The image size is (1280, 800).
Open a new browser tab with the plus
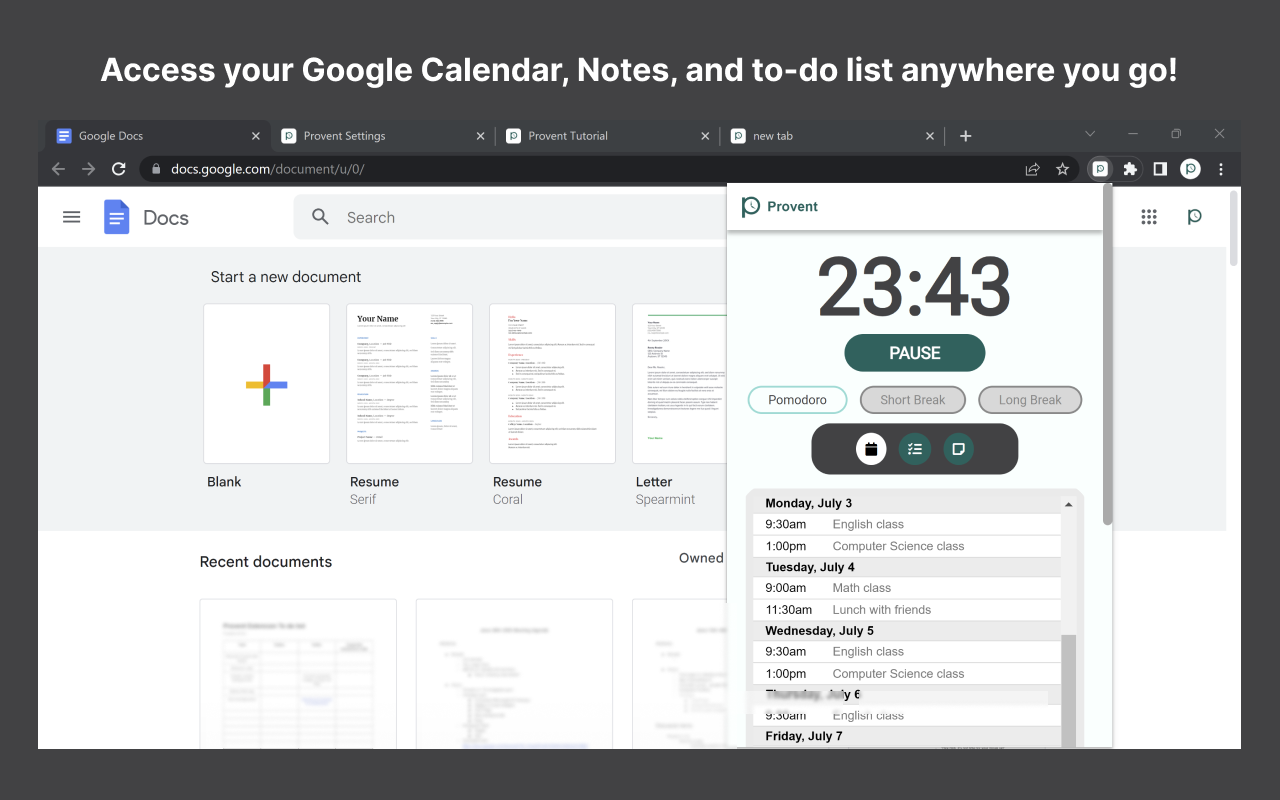click(x=965, y=136)
